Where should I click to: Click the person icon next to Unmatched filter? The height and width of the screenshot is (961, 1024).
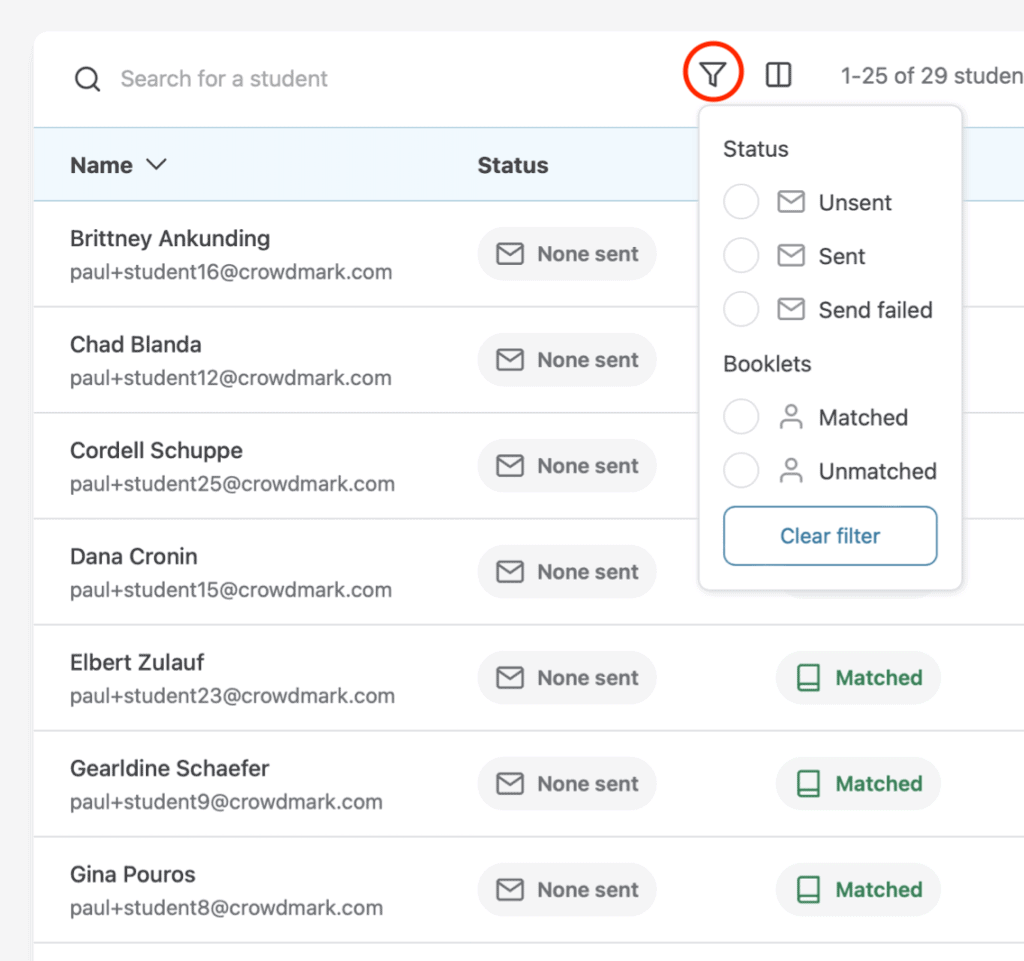789,470
